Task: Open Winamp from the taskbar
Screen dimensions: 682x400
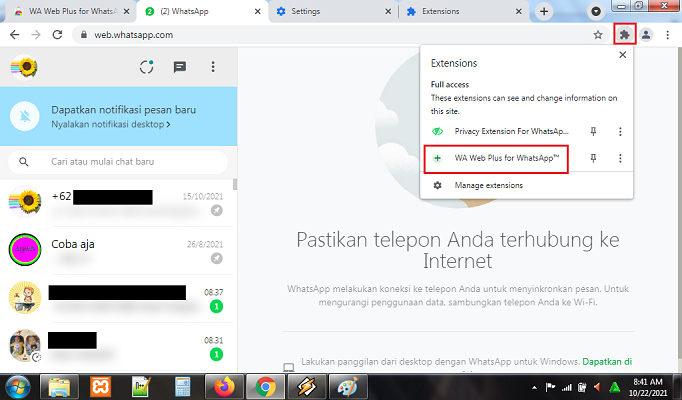Action: pyautogui.click(x=306, y=387)
